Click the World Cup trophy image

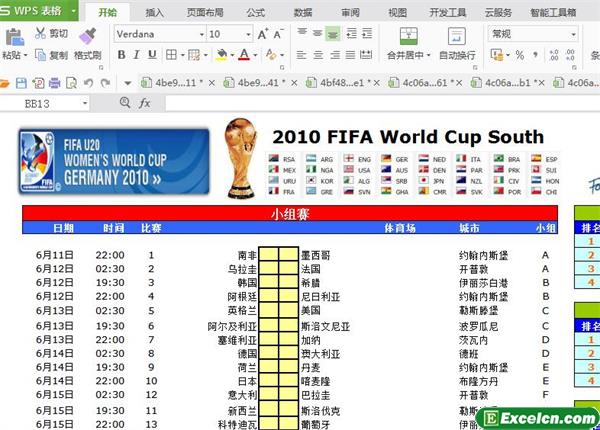click(241, 158)
